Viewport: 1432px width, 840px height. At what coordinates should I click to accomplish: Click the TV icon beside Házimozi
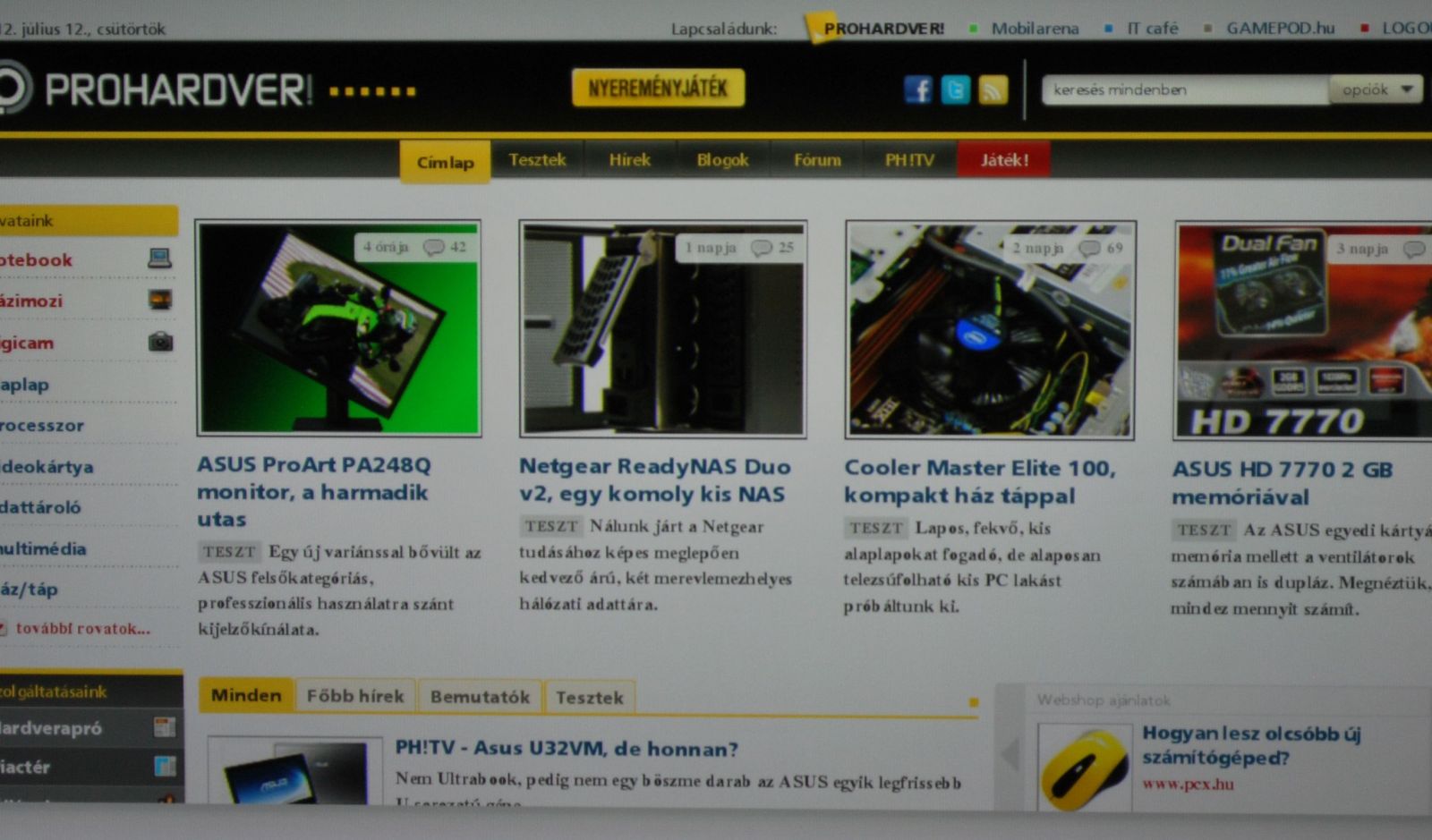click(x=160, y=300)
